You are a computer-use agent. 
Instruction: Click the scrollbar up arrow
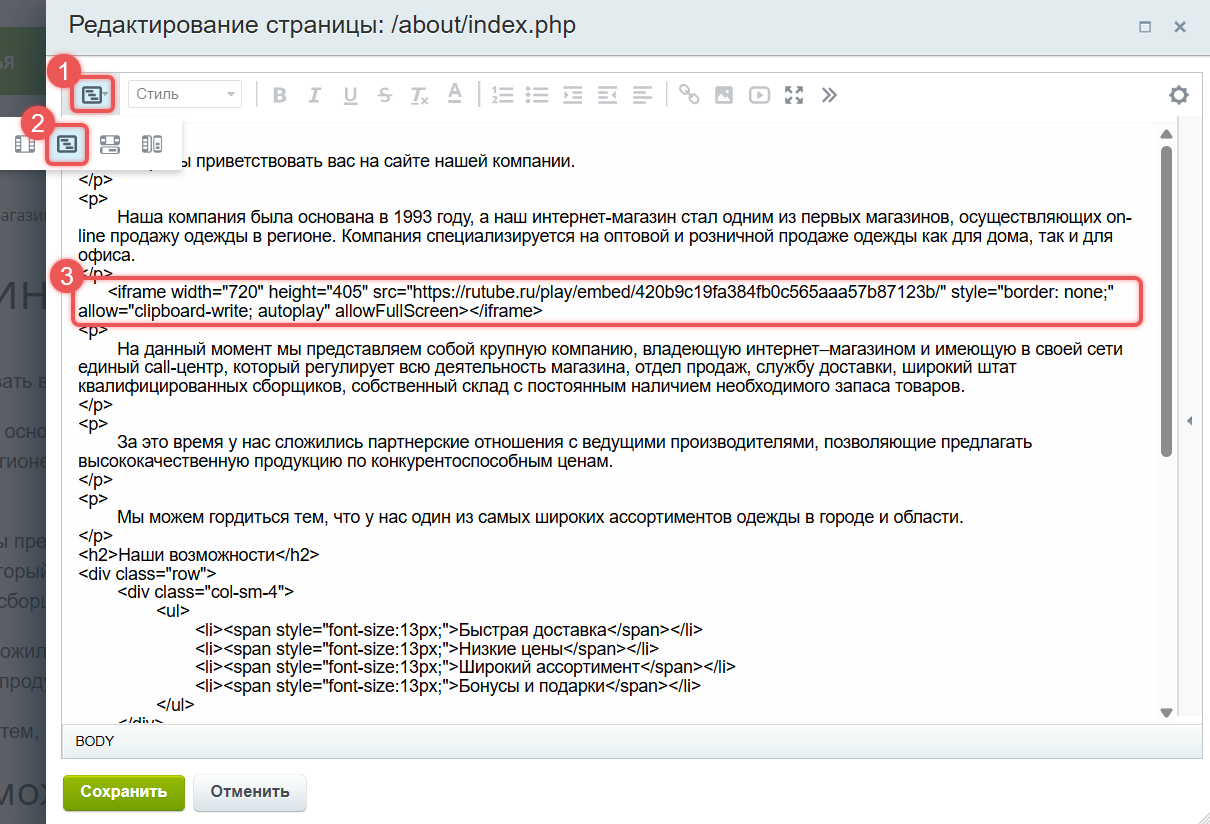1166,134
